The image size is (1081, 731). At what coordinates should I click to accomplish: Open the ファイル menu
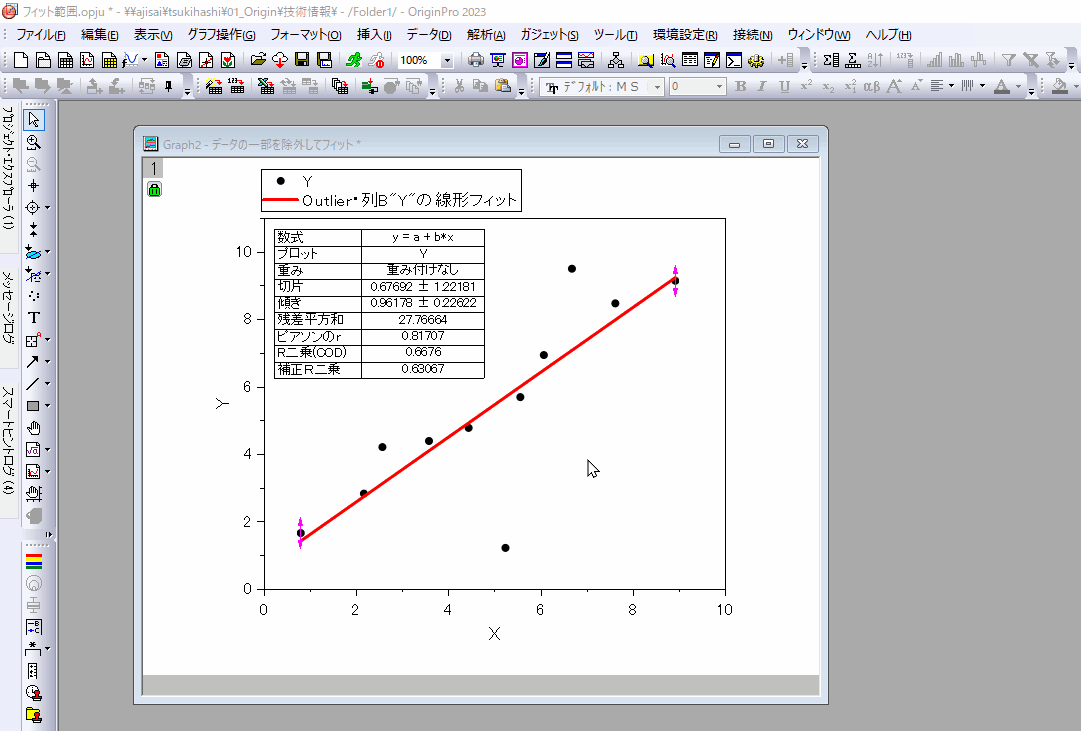coord(40,35)
